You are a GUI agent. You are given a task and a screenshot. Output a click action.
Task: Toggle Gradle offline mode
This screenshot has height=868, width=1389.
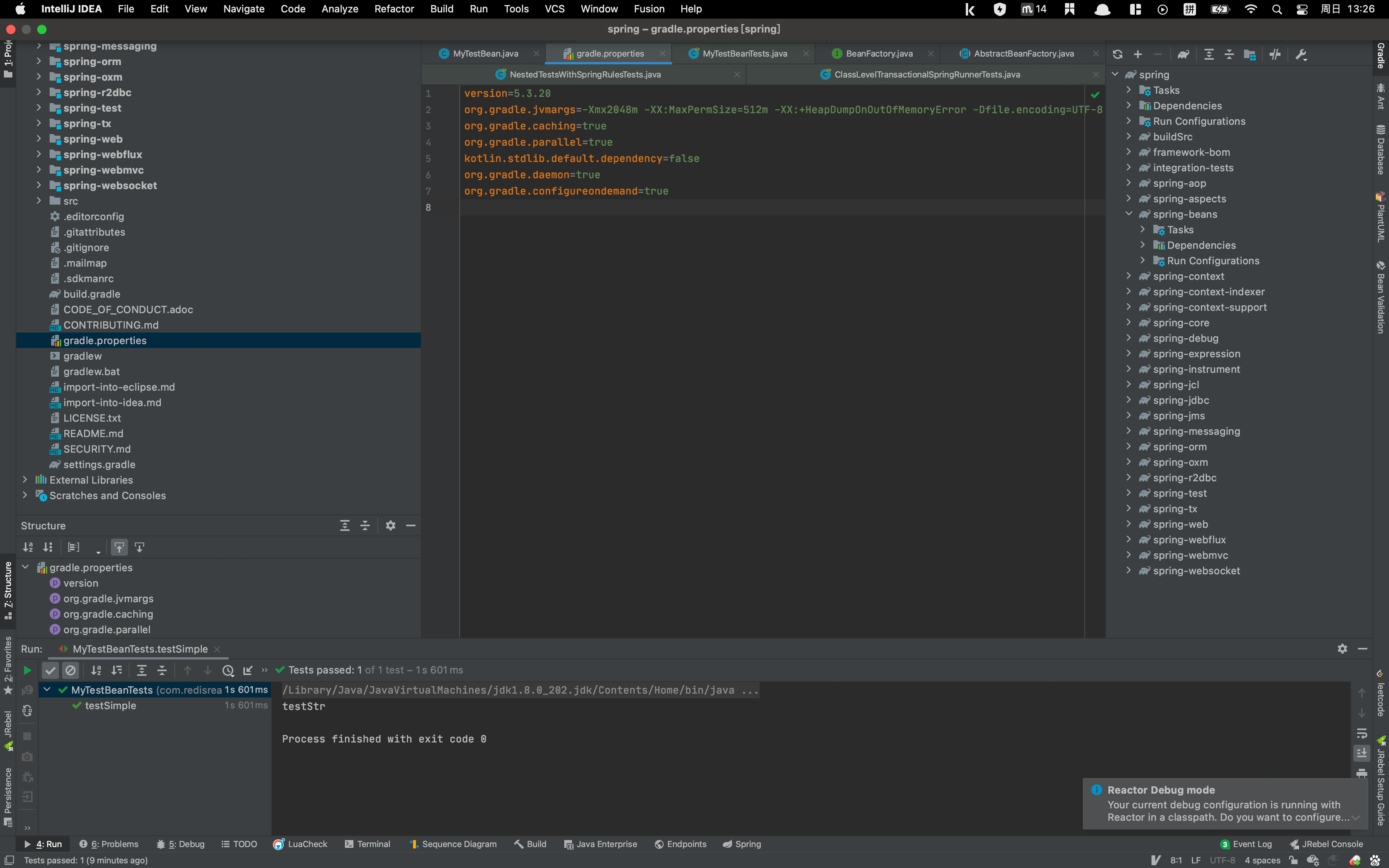[1275, 55]
